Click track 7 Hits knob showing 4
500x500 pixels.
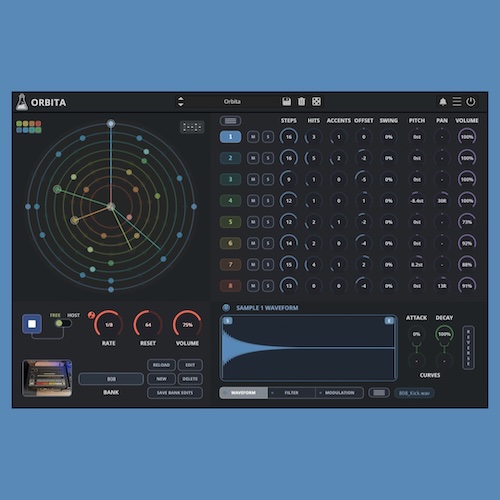[x=314, y=265]
